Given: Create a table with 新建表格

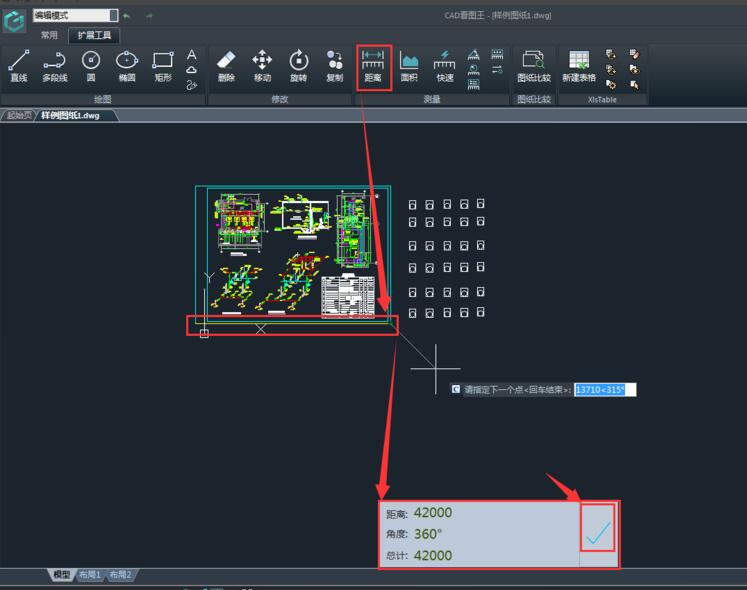Looking at the screenshot, I should (x=578, y=66).
